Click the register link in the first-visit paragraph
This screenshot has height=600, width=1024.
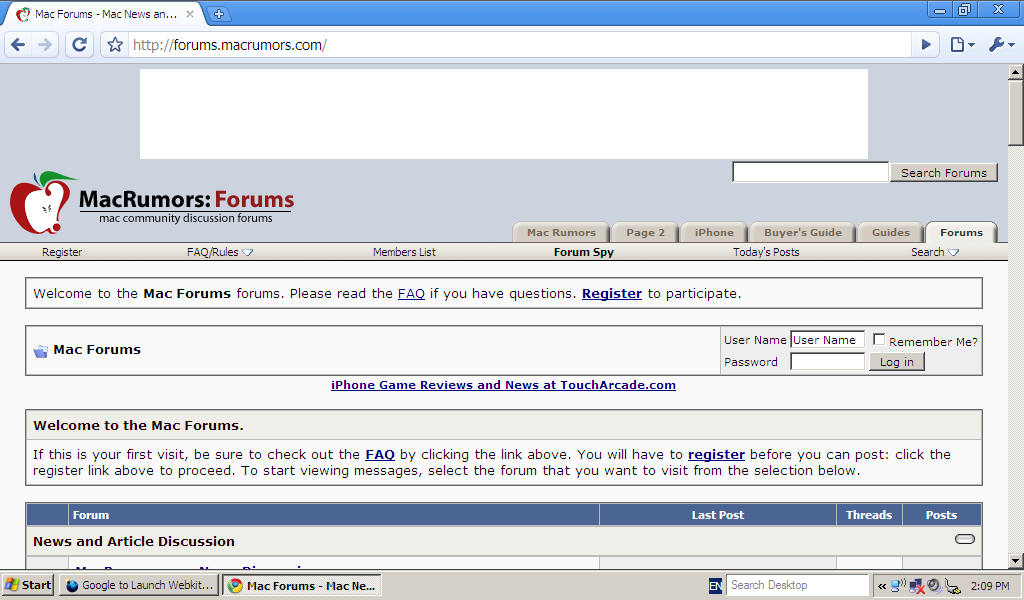click(x=716, y=454)
